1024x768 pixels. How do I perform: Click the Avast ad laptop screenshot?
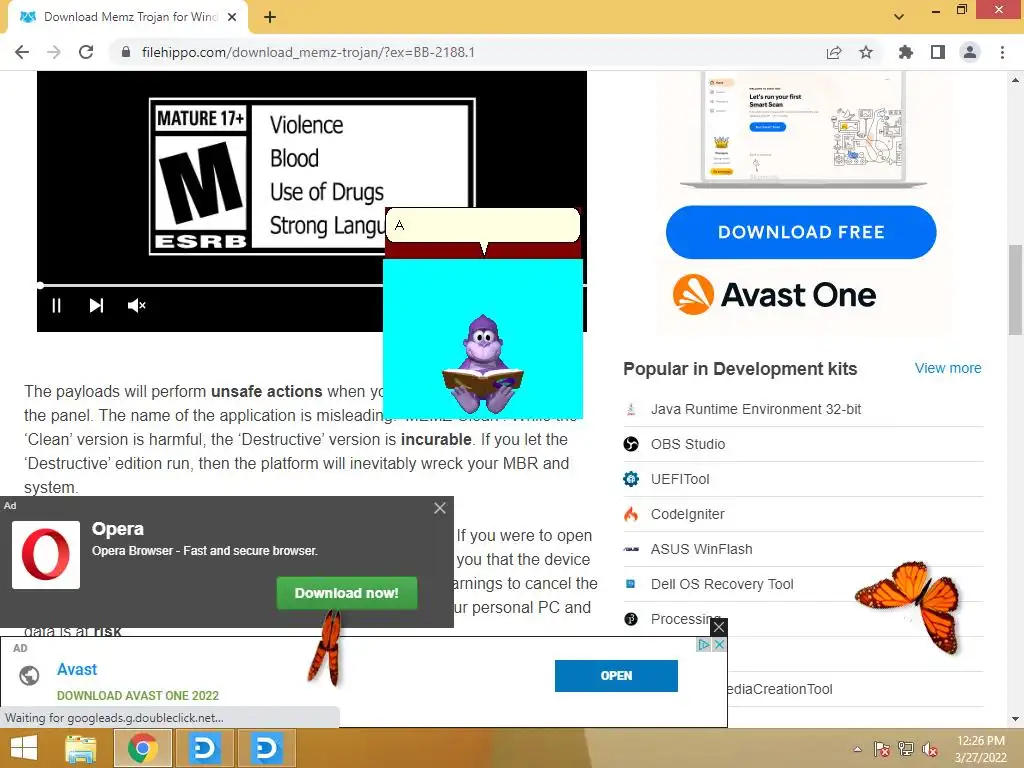803,128
